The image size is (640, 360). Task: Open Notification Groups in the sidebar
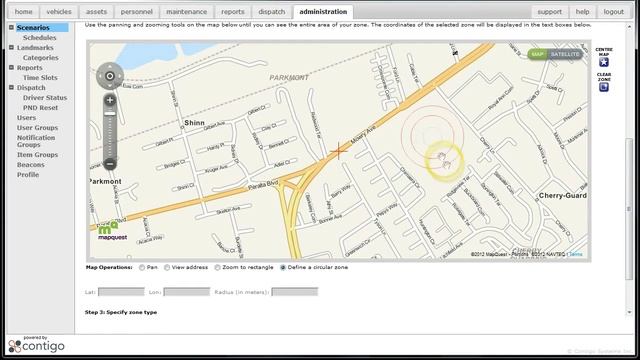[x=36, y=141]
